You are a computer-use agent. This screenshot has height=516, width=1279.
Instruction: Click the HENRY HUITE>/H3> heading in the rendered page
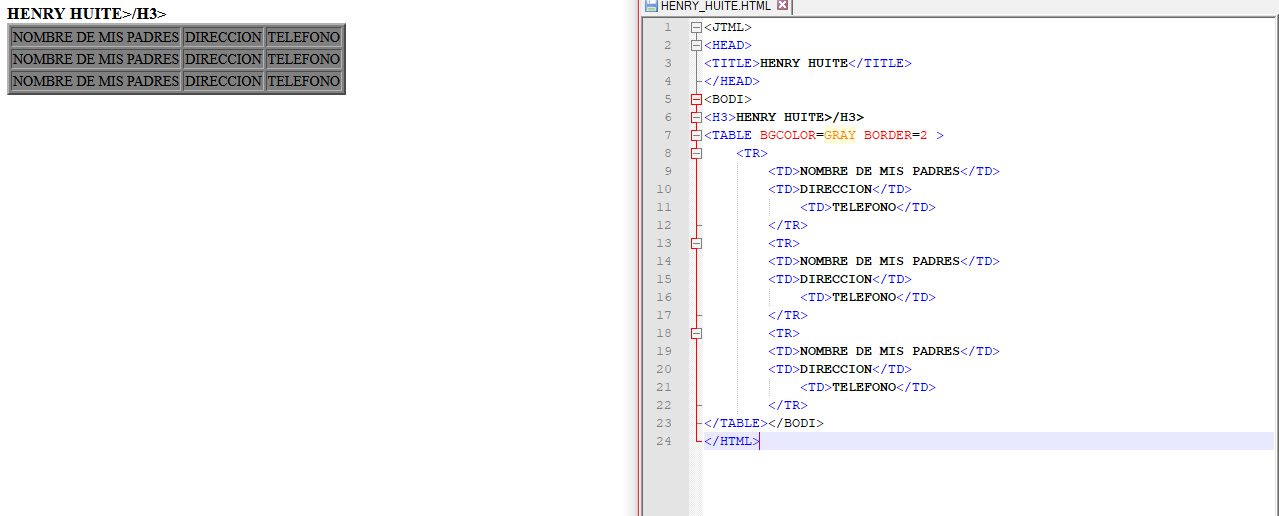(x=87, y=14)
